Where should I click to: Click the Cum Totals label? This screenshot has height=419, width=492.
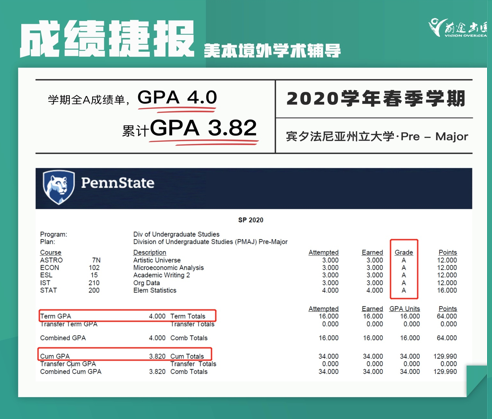click(x=187, y=356)
